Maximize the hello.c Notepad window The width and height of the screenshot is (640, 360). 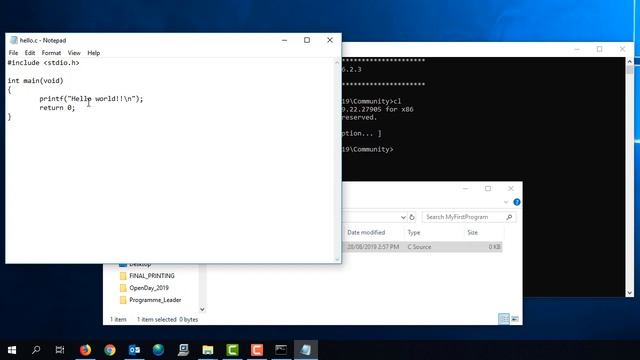click(x=307, y=40)
